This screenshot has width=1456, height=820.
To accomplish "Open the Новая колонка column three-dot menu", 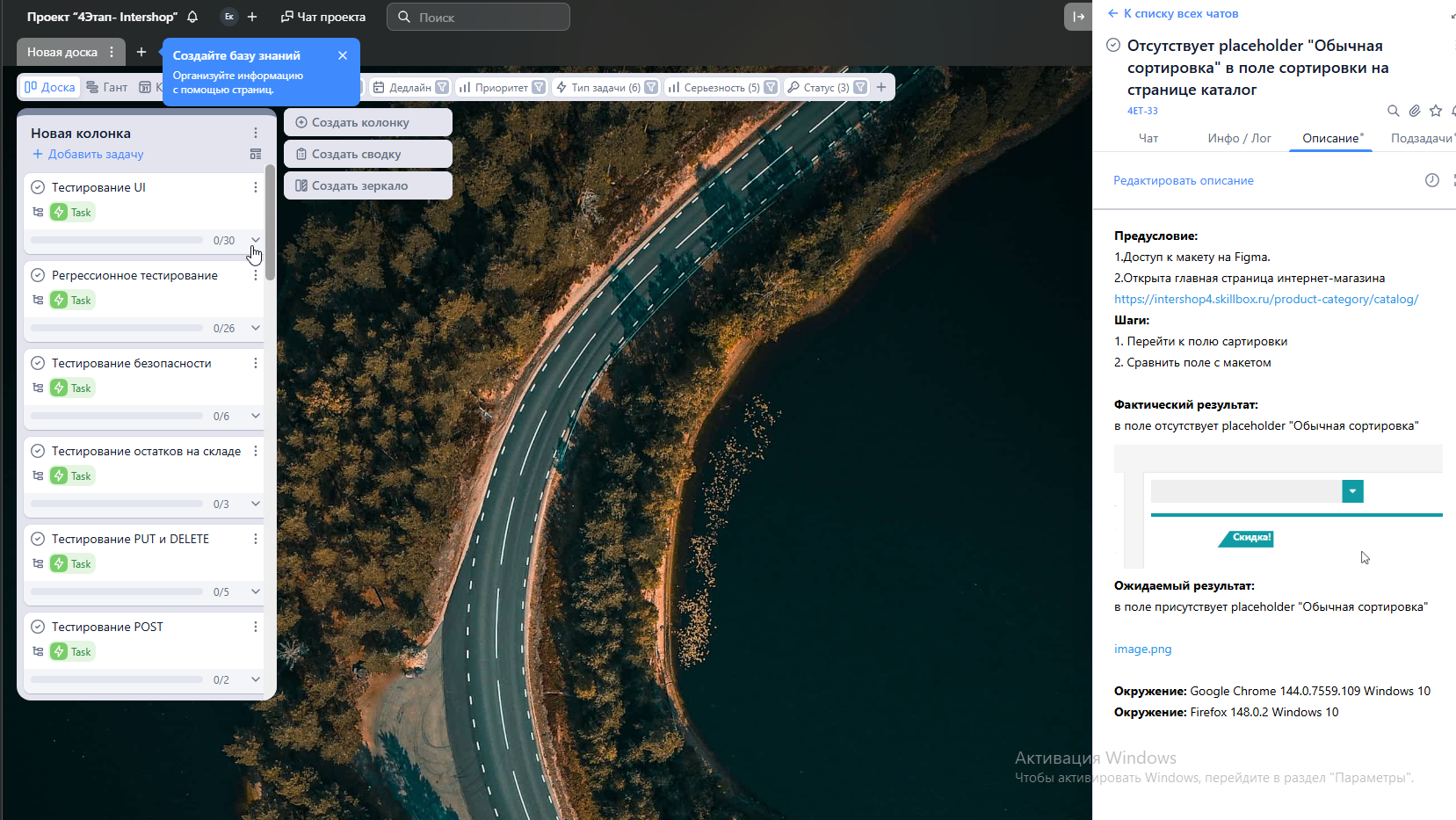I will 256,133.
